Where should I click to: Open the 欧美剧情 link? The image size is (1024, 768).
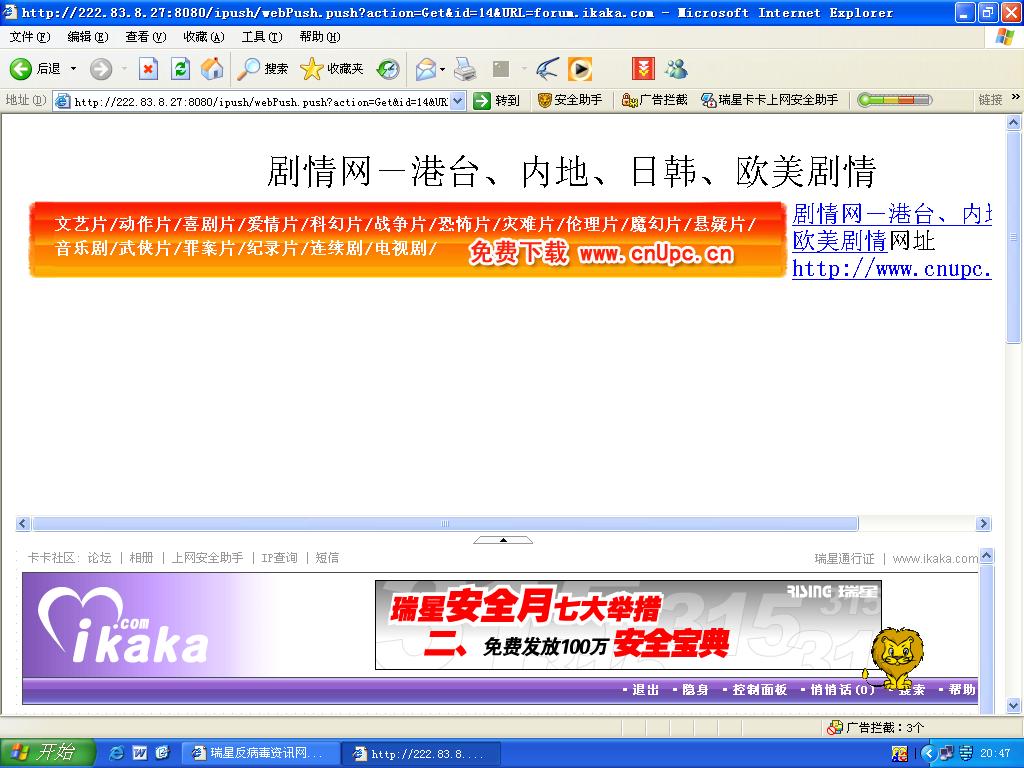click(x=839, y=241)
